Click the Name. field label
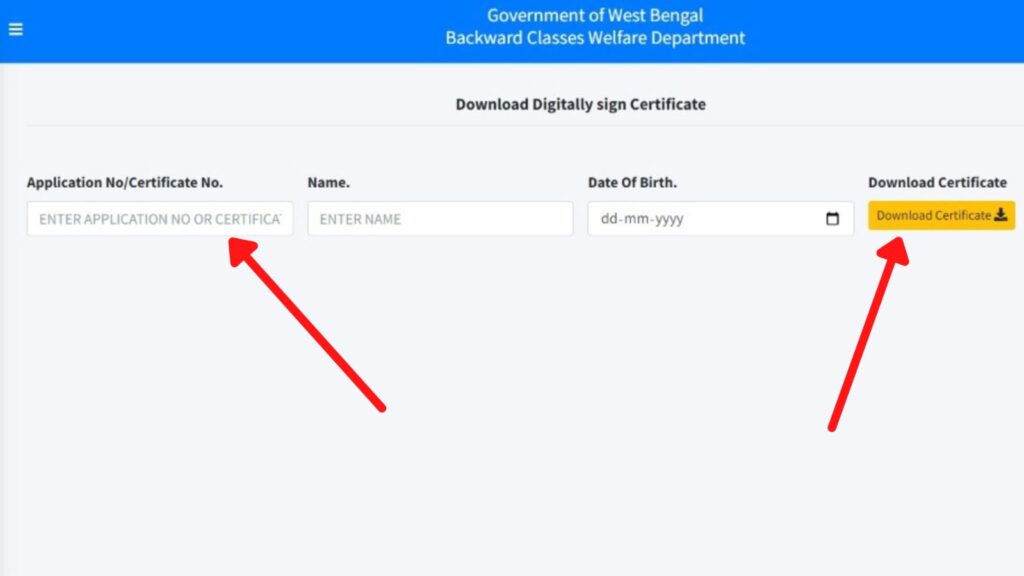This screenshot has height=576, width=1024. click(328, 182)
